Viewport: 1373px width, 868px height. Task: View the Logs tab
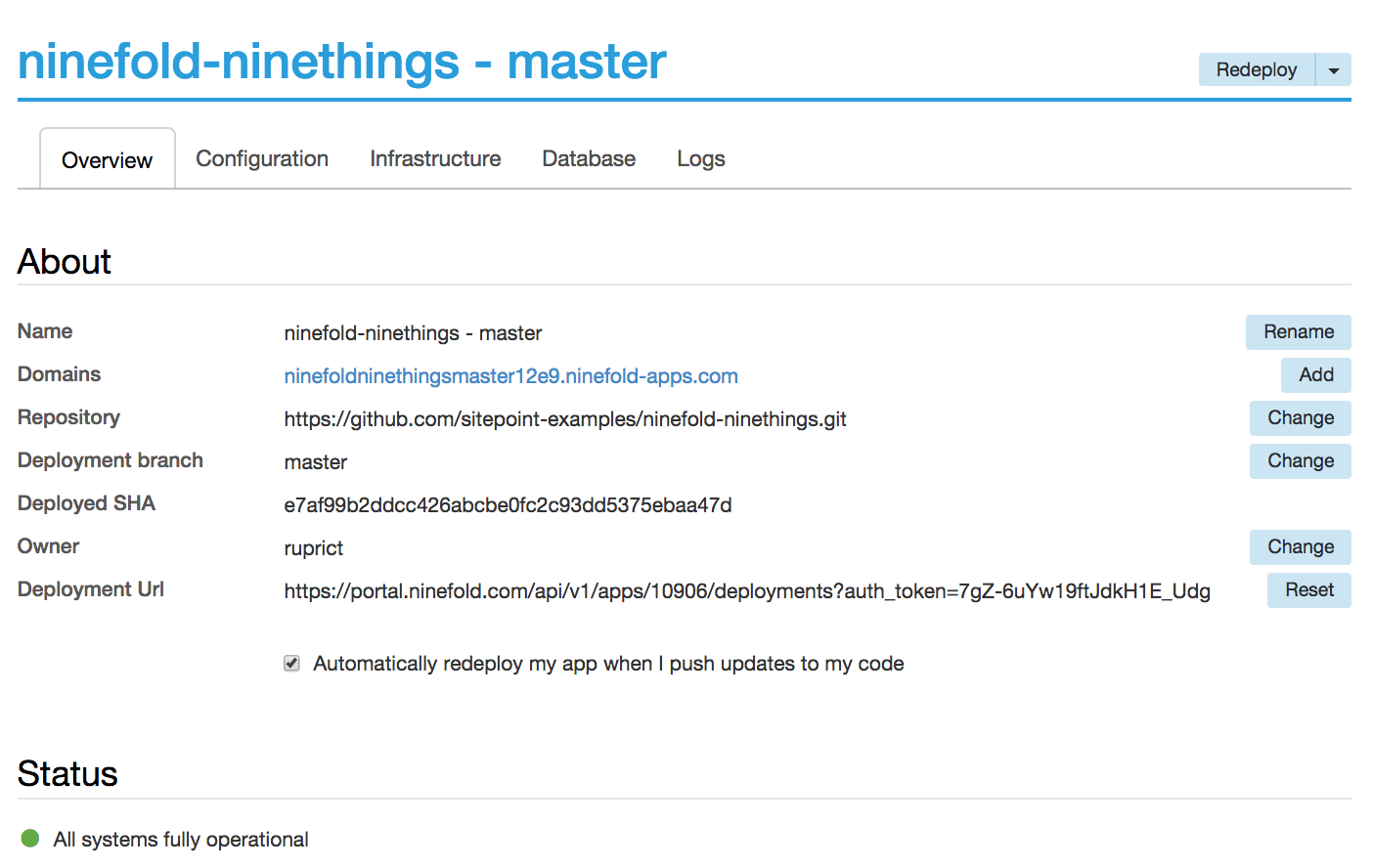[700, 157]
